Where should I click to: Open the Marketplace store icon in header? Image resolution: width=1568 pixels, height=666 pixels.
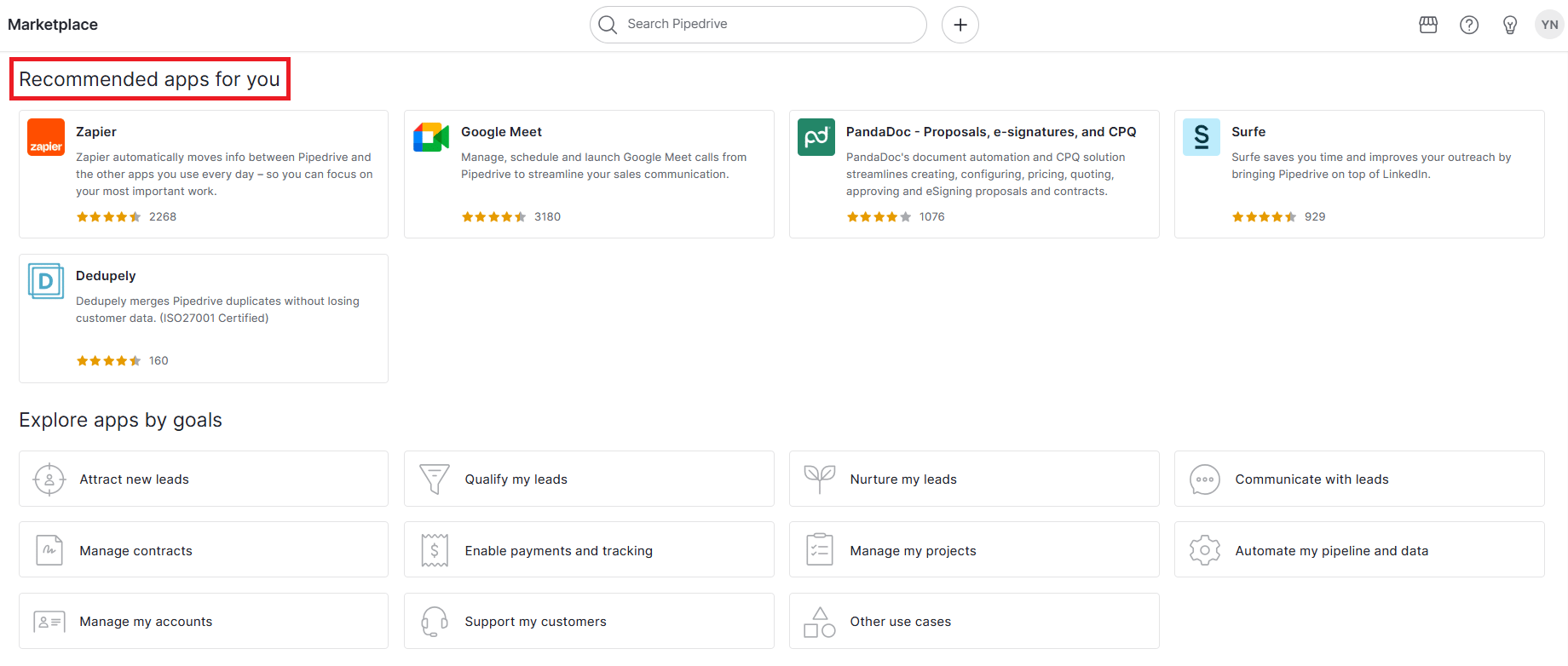click(1428, 25)
